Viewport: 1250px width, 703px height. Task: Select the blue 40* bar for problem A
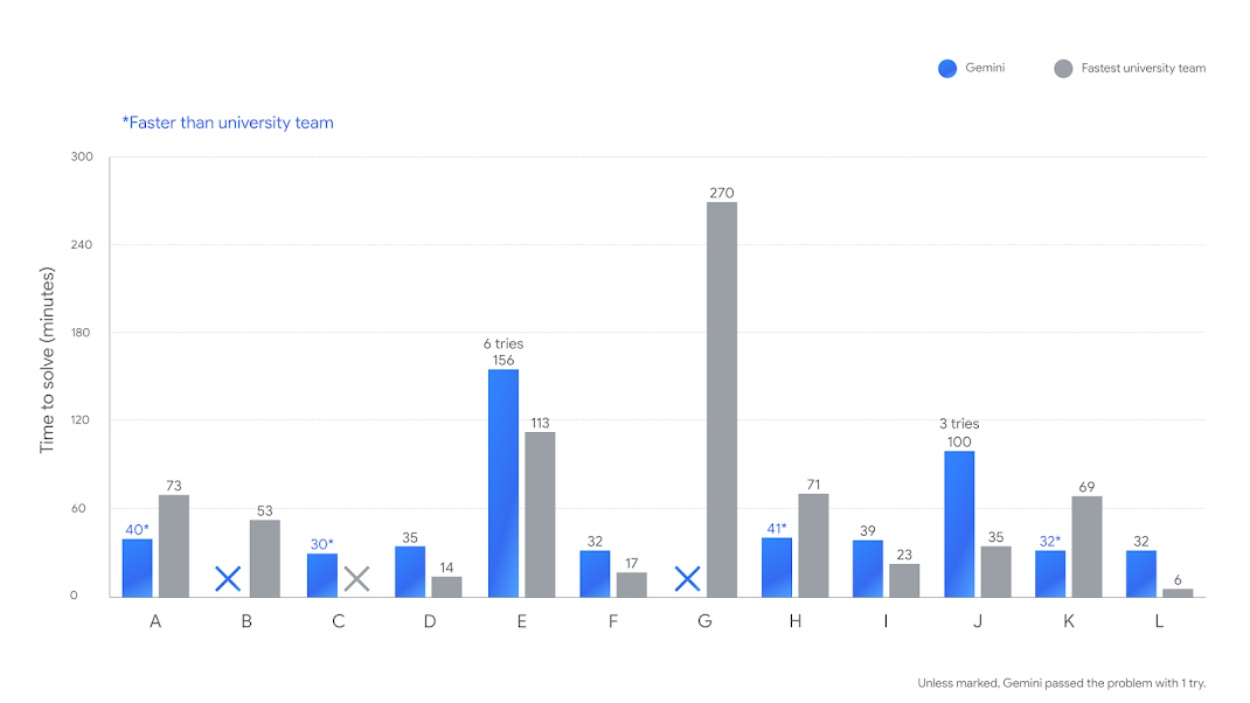point(138,568)
